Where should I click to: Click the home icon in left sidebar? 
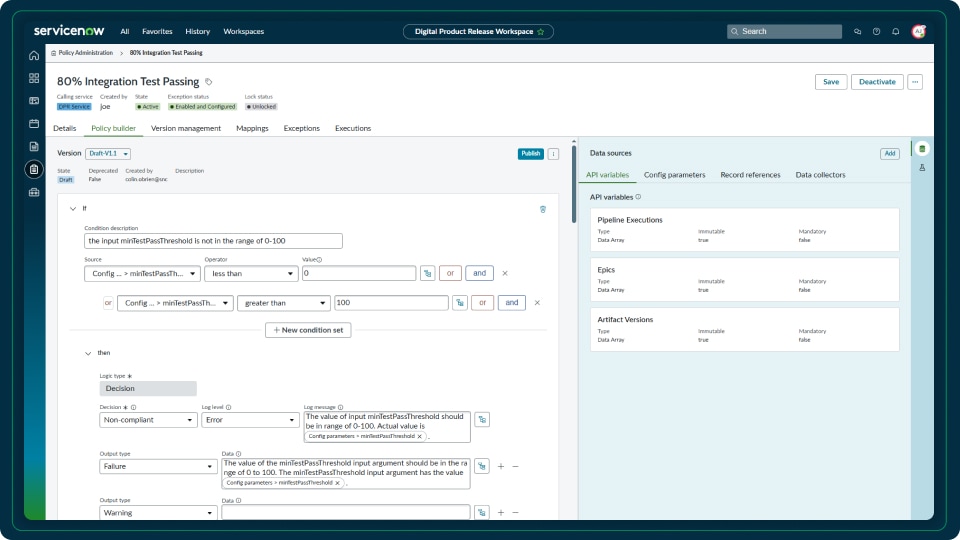coord(34,55)
